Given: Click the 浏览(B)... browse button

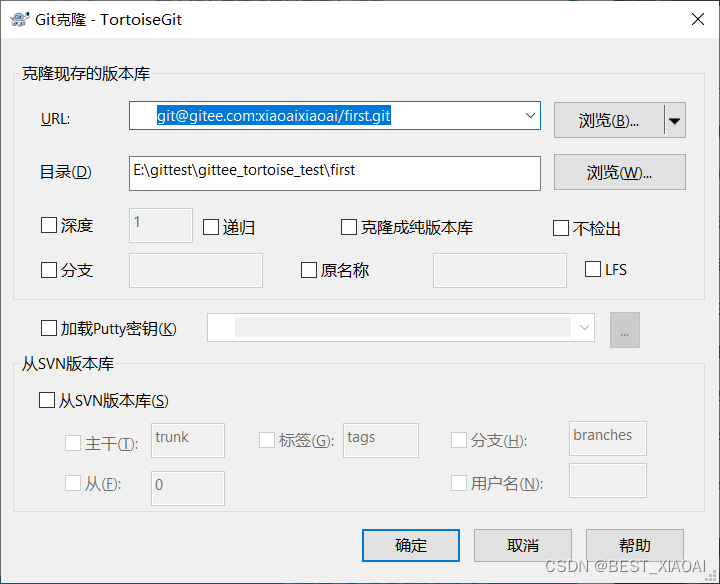Looking at the screenshot, I should coord(609,120).
